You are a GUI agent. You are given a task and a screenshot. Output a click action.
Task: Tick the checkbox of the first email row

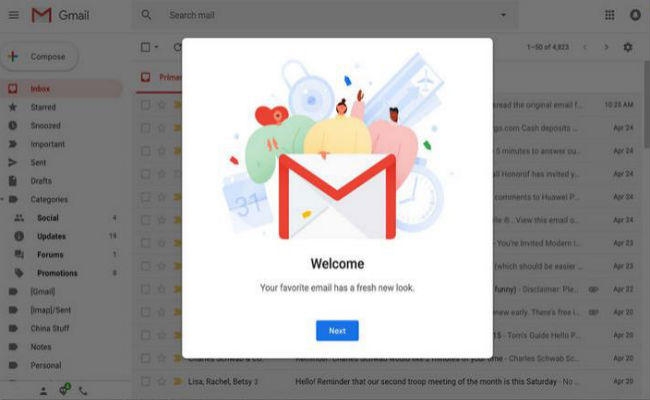pyautogui.click(x=145, y=105)
